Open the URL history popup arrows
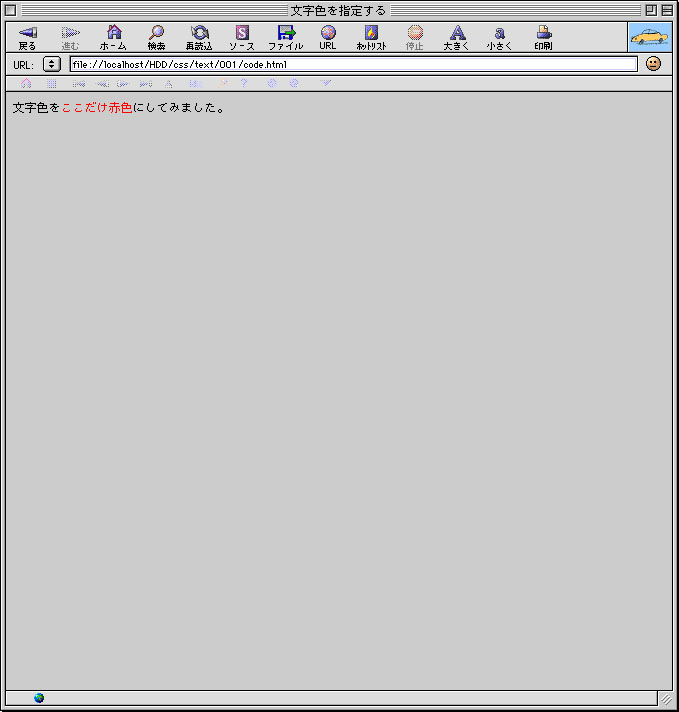Image resolution: width=679 pixels, height=712 pixels. pyautogui.click(x=52, y=64)
